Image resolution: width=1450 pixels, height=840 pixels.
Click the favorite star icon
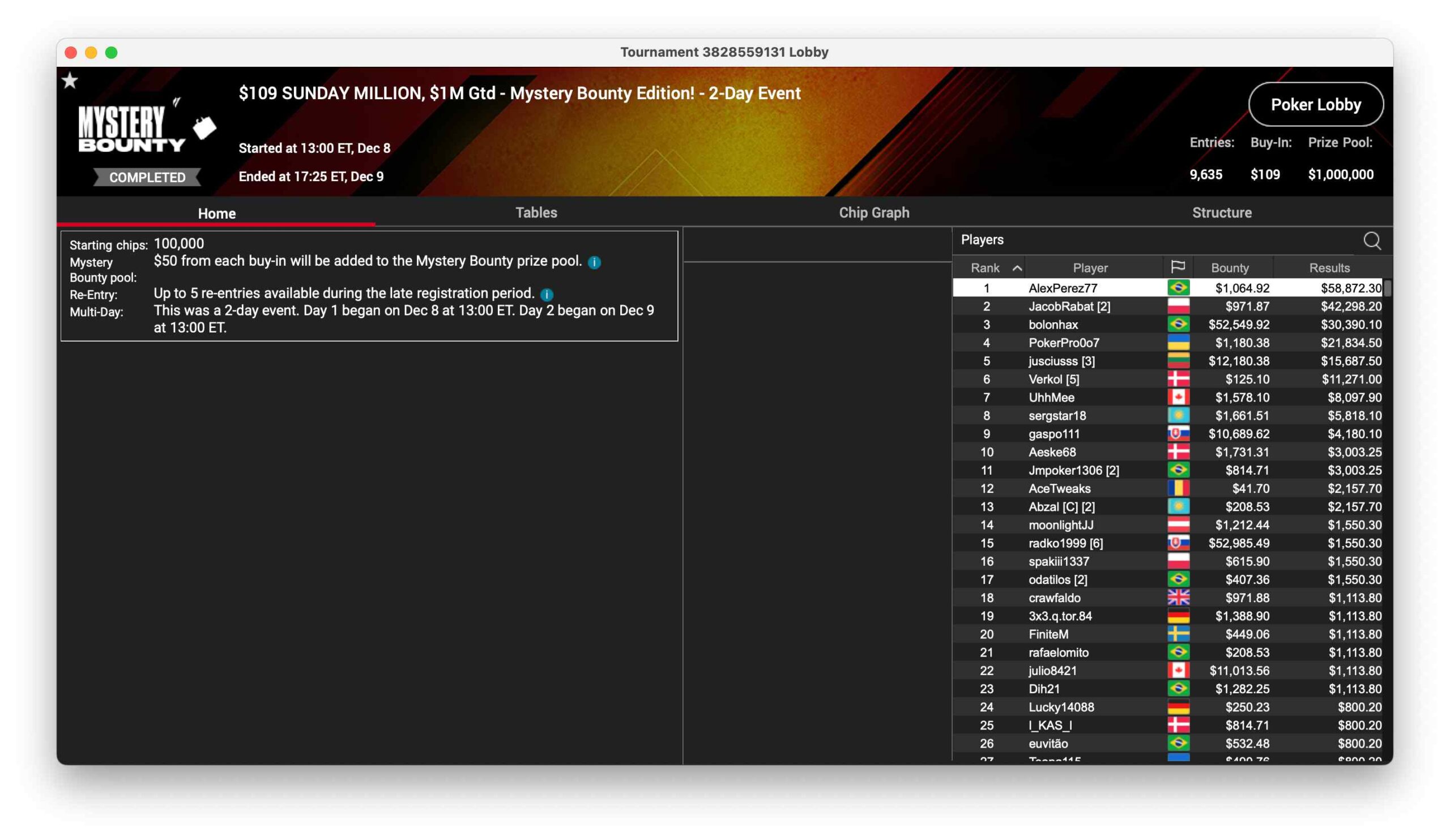click(70, 80)
